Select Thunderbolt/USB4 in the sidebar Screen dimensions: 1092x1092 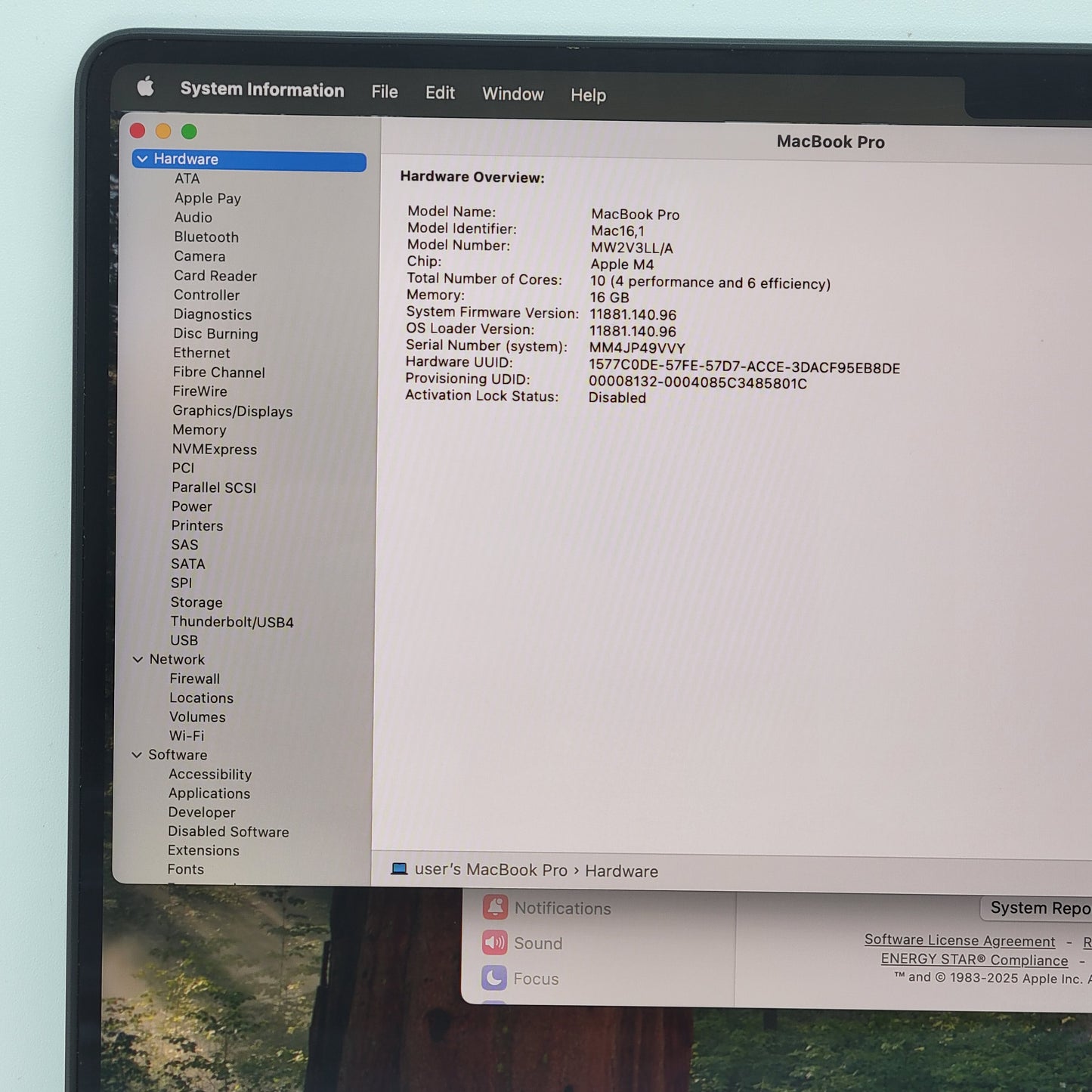(x=232, y=622)
